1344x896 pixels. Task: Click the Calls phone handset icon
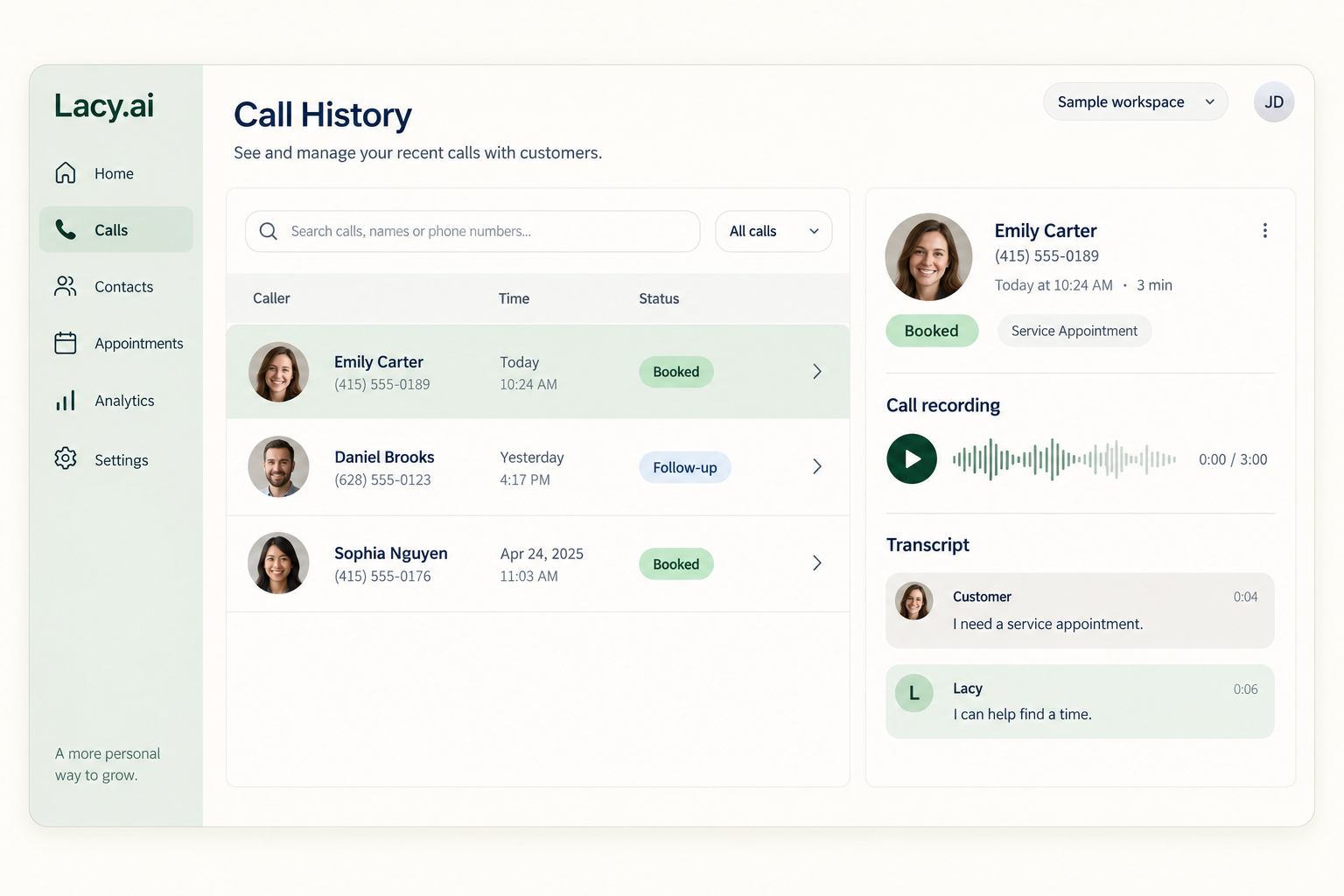[66, 229]
